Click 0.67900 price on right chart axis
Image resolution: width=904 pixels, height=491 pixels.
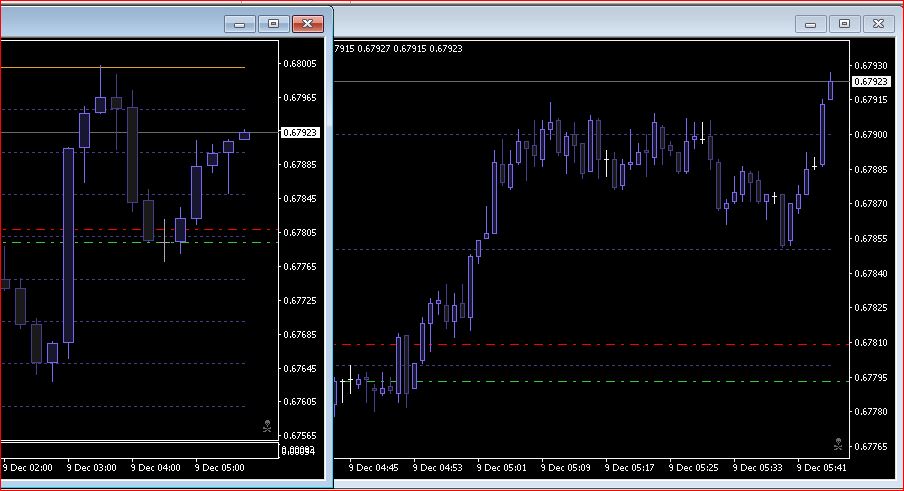coord(871,135)
